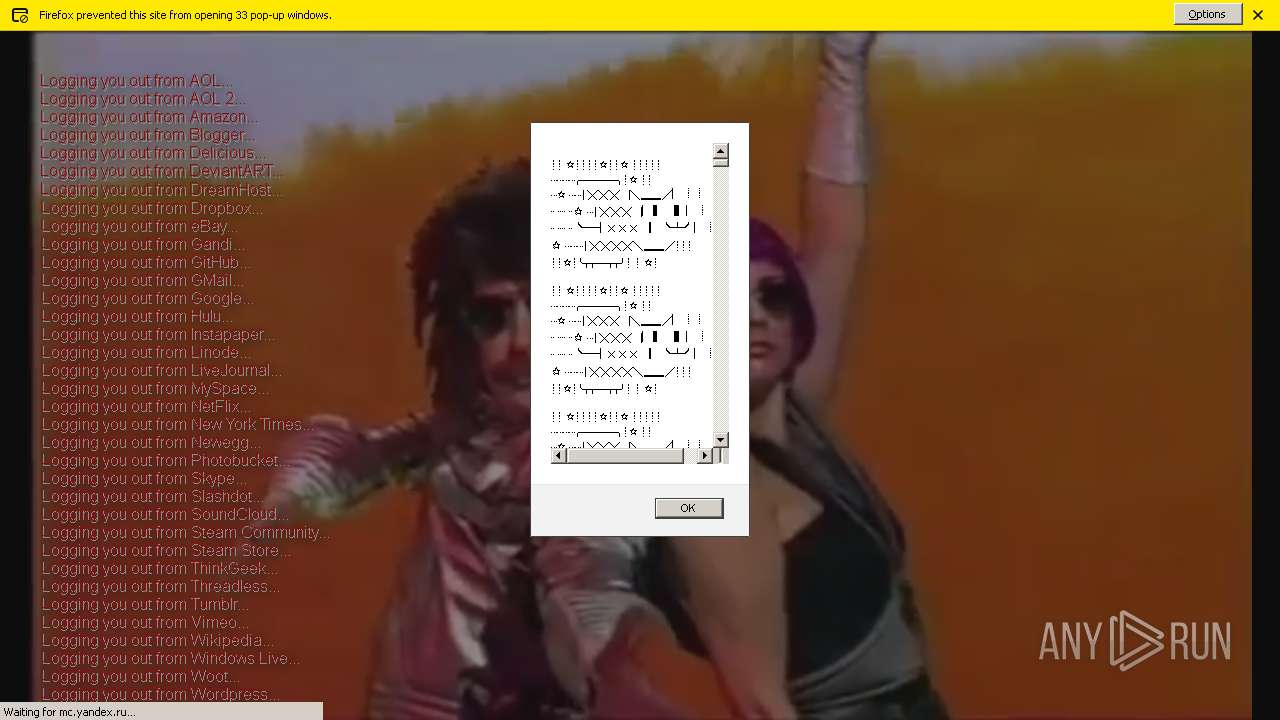
Task: Click the text 'Logging you out from Gandi...'
Action: tap(143, 244)
